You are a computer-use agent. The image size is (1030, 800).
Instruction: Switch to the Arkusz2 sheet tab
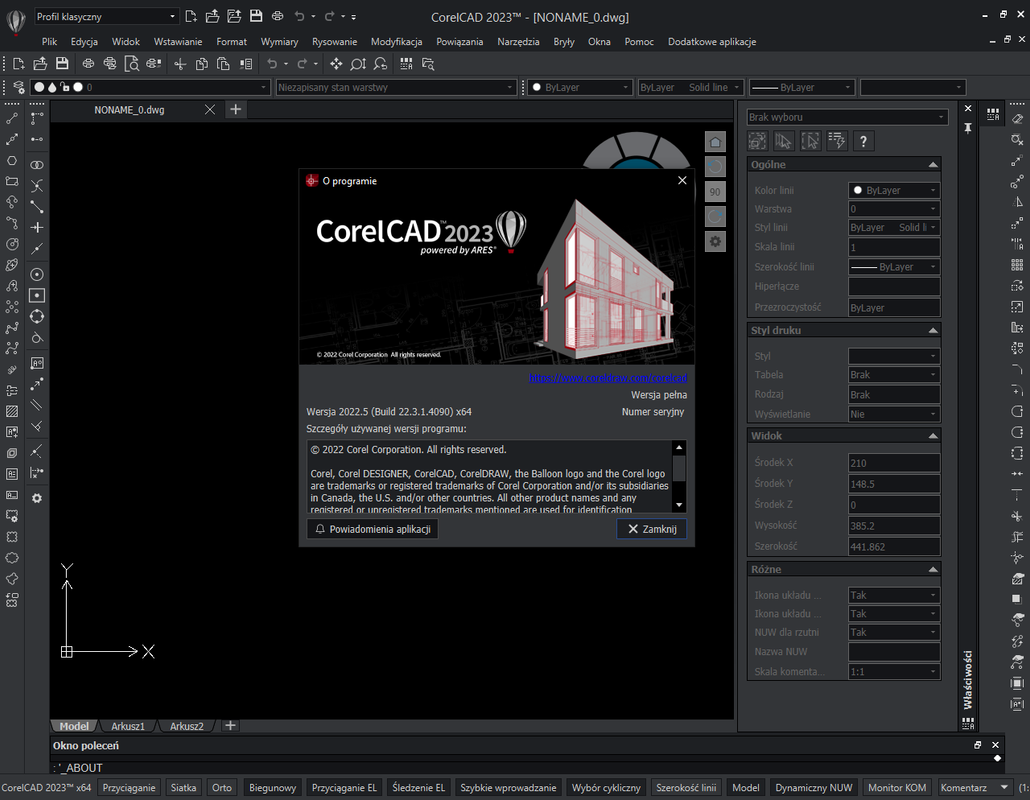click(x=187, y=726)
